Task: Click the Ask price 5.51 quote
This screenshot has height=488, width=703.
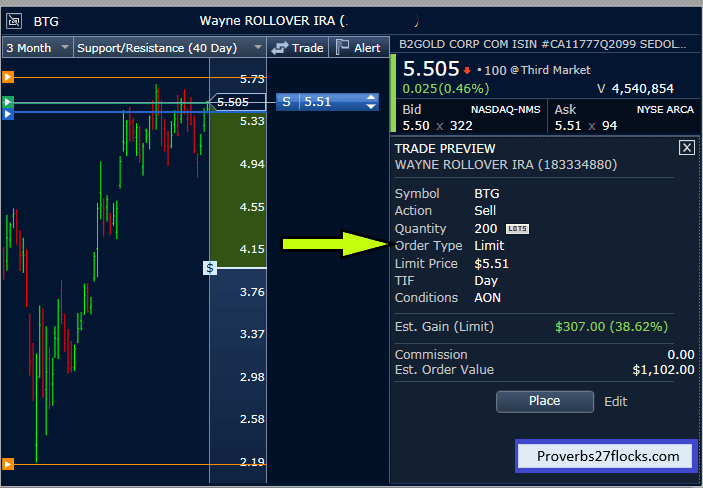Action: 567,125
